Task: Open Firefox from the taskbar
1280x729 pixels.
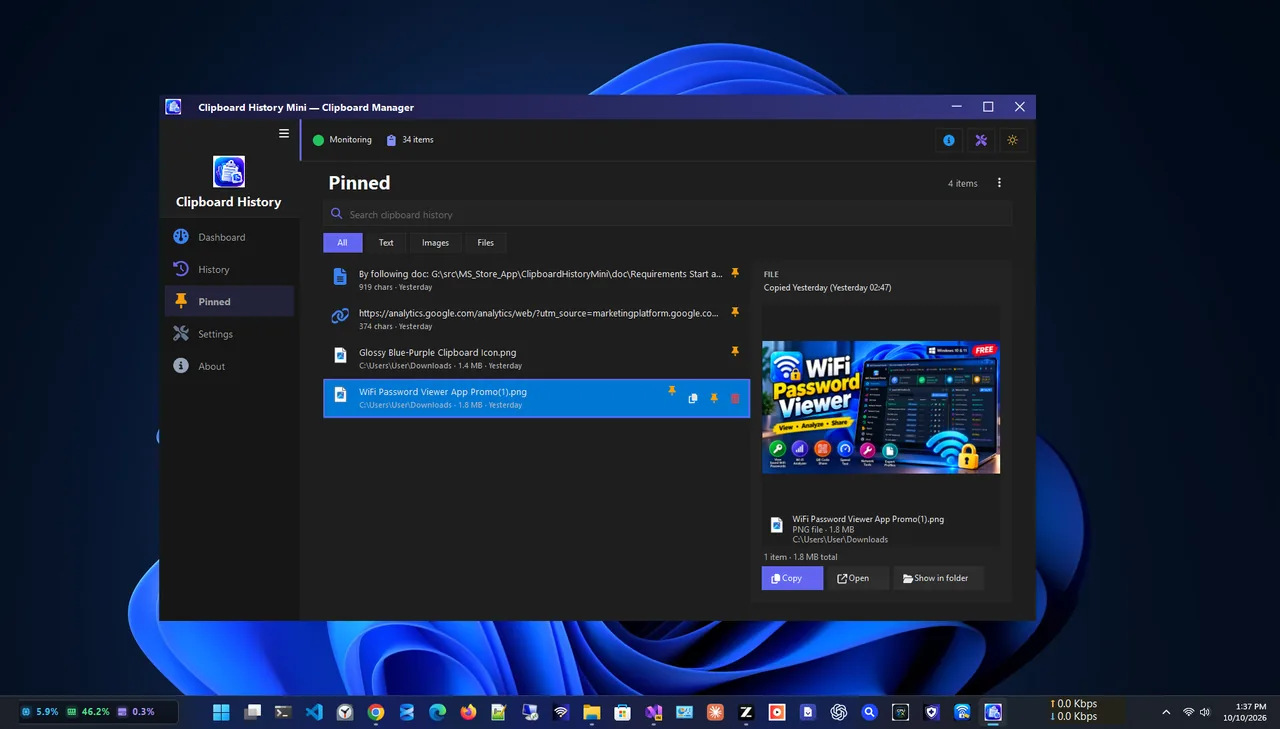Action: coord(468,712)
